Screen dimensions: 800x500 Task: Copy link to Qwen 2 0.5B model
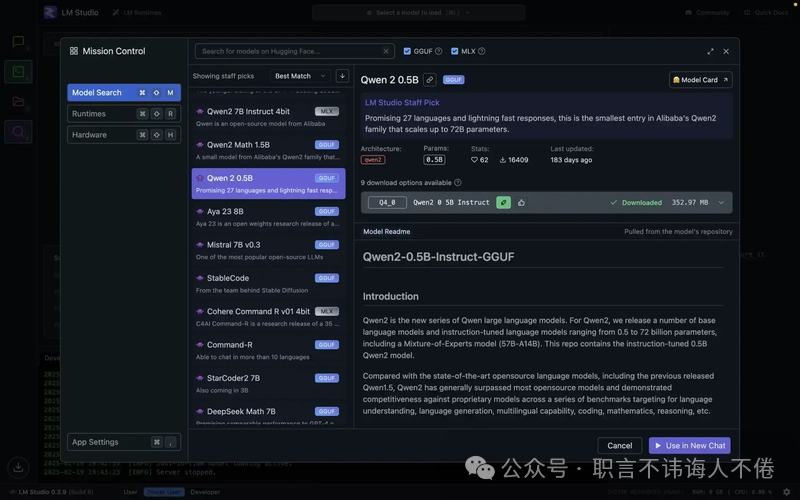coord(430,80)
